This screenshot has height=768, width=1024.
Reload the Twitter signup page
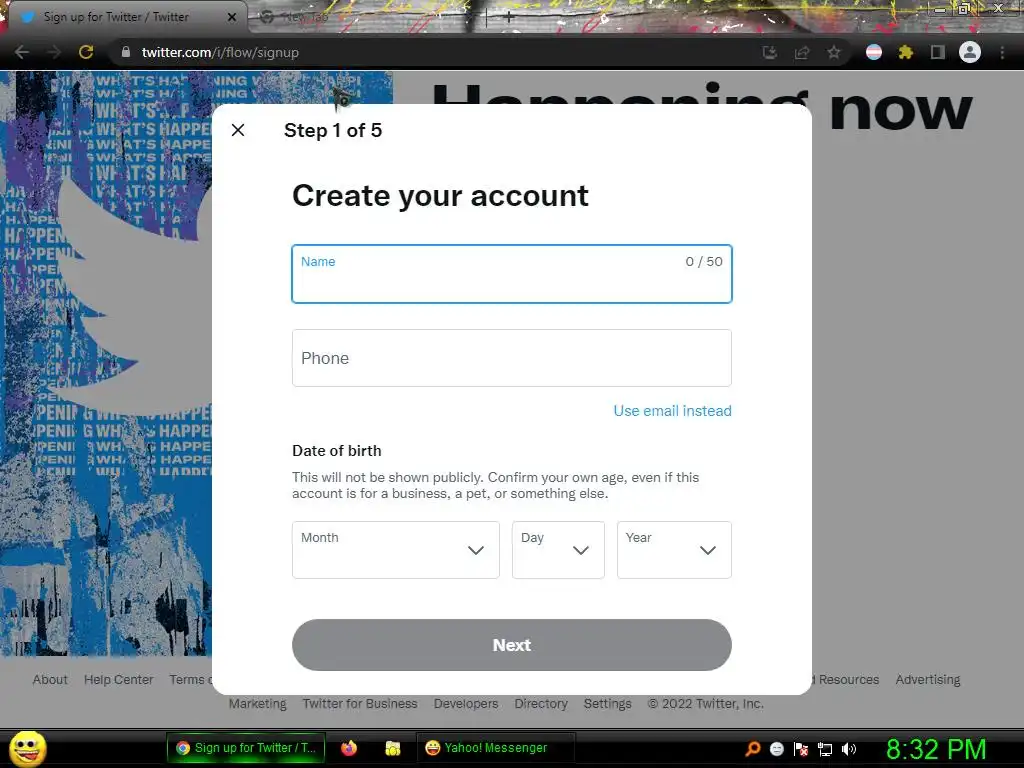[x=86, y=52]
